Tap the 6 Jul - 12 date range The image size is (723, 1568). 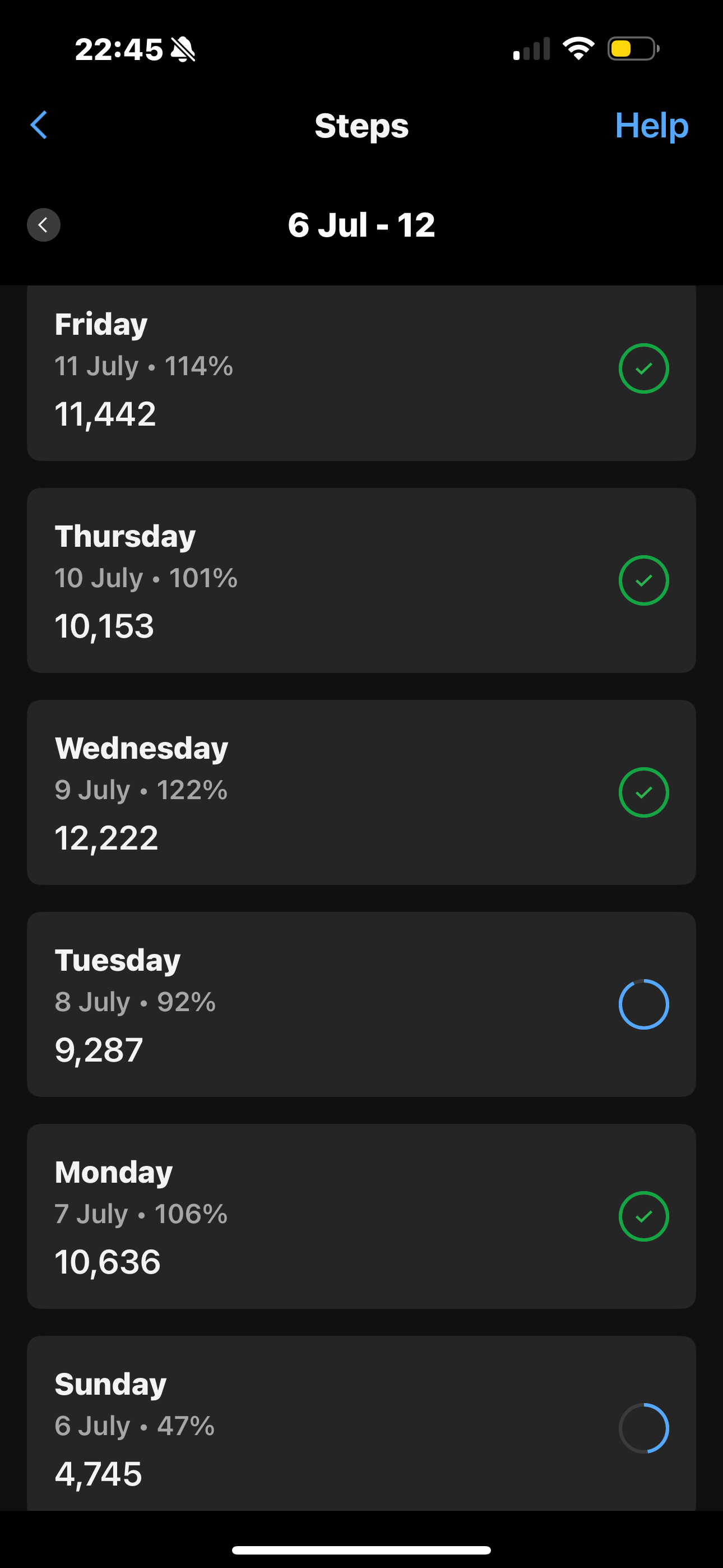point(361,225)
